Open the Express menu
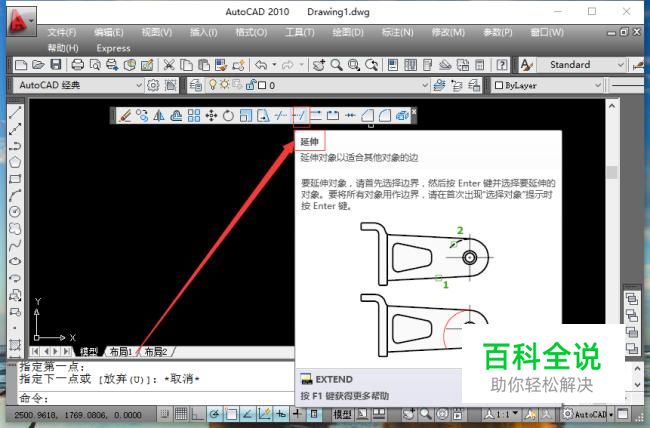This screenshot has height=428, width=650. [113, 48]
